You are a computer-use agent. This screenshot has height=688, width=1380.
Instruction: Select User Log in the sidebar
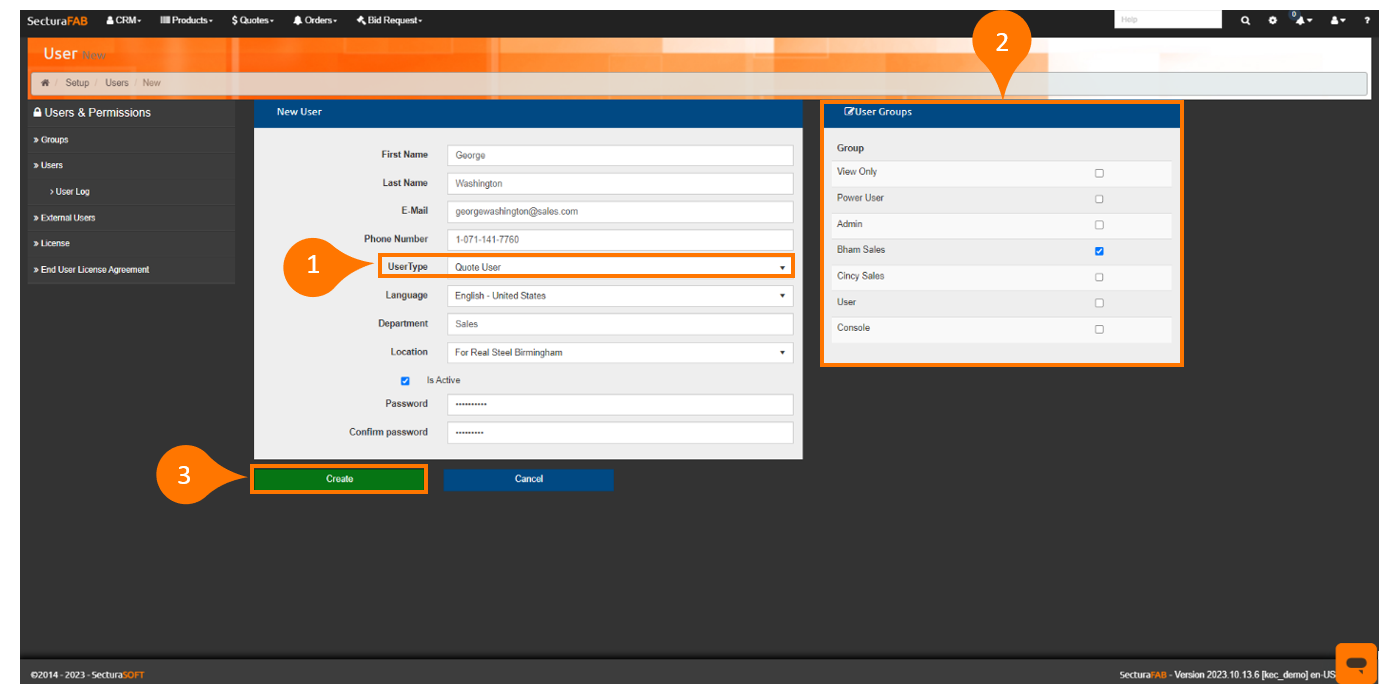pyautogui.click(x=72, y=192)
